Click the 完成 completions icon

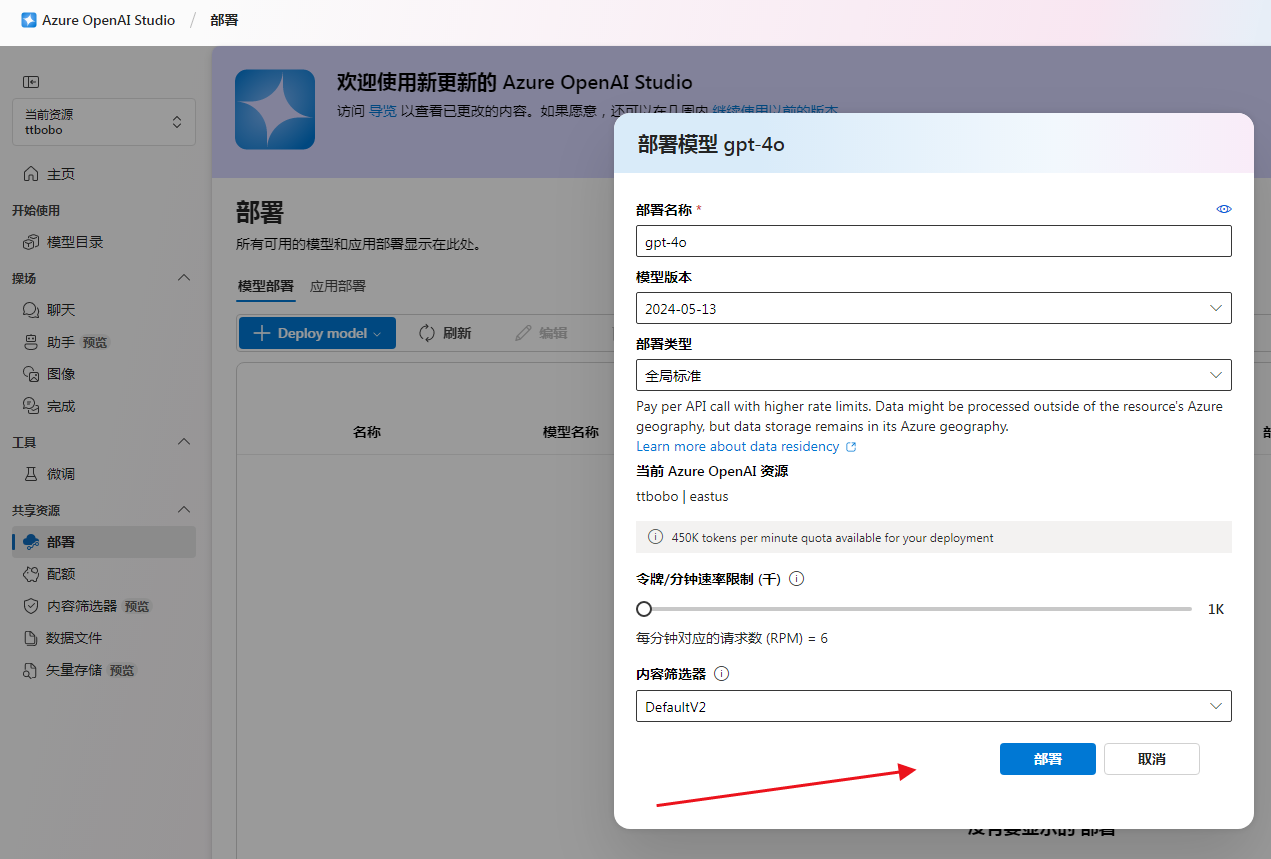coord(31,406)
